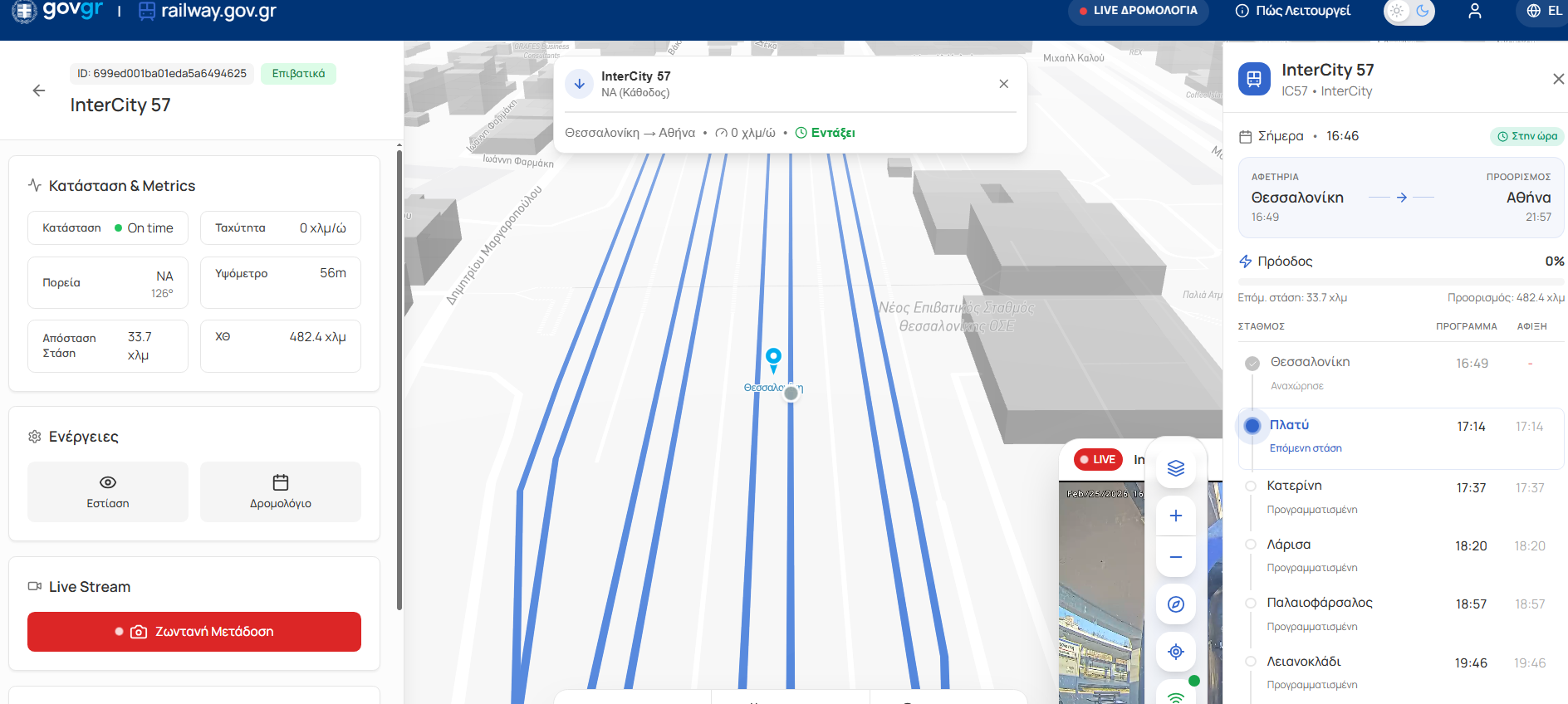Open LIVE ΔΡΟΜΟΛΟΓΙΑ in top navigation
Image resolution: width=1568 pixels, height=704 pixels.
click(x=1137, y=11)
